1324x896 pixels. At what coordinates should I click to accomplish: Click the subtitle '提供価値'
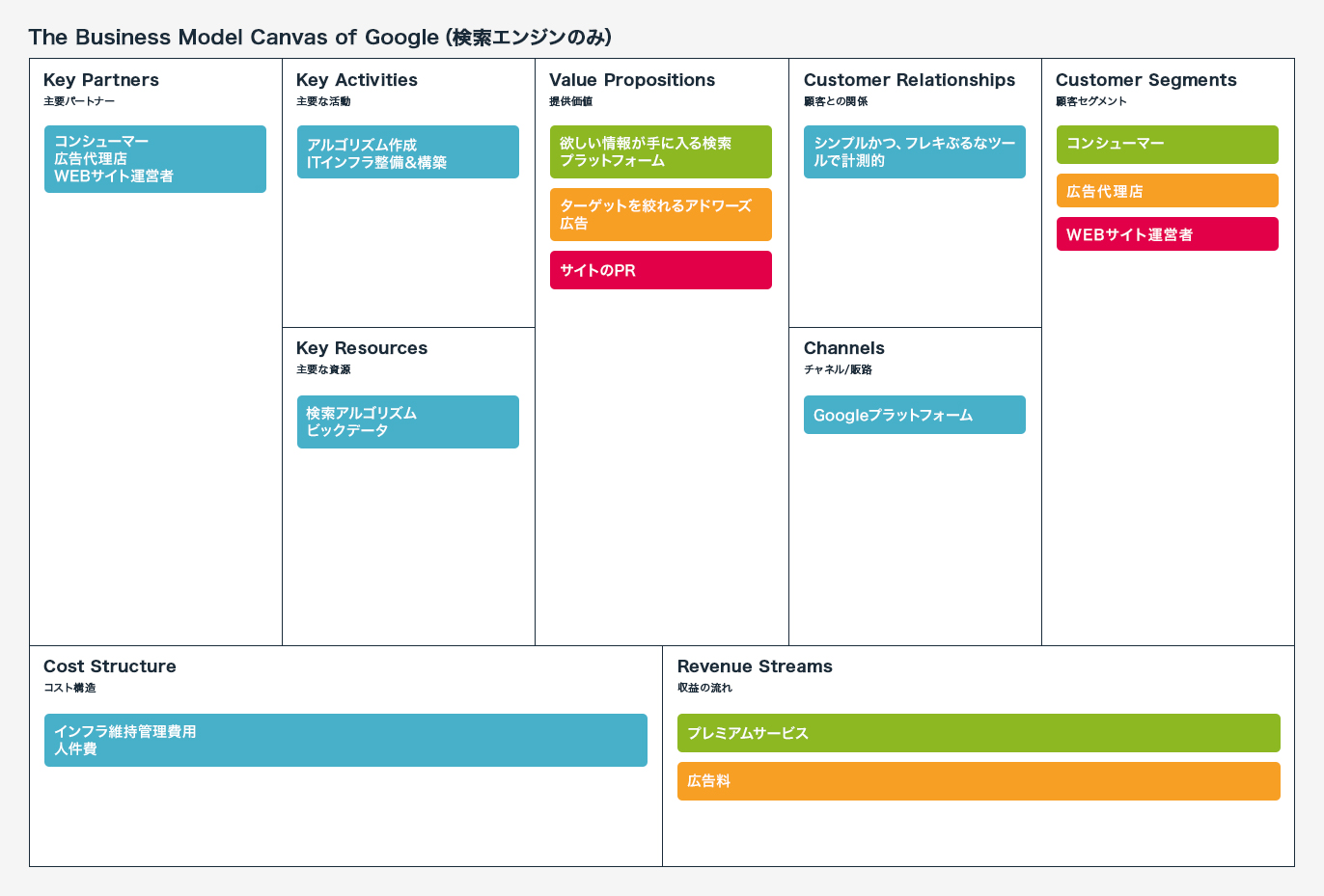(571, 101)
